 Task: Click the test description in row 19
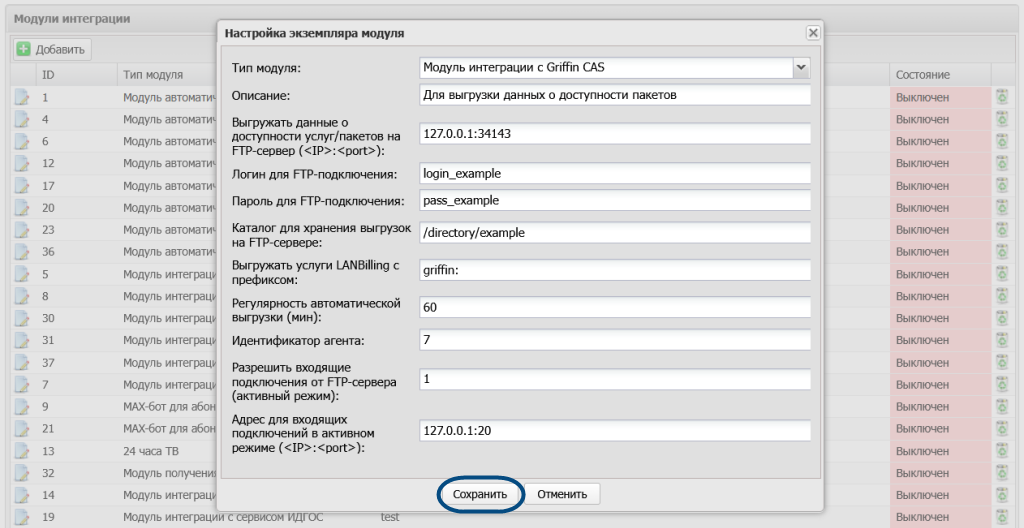click(389, 517)
